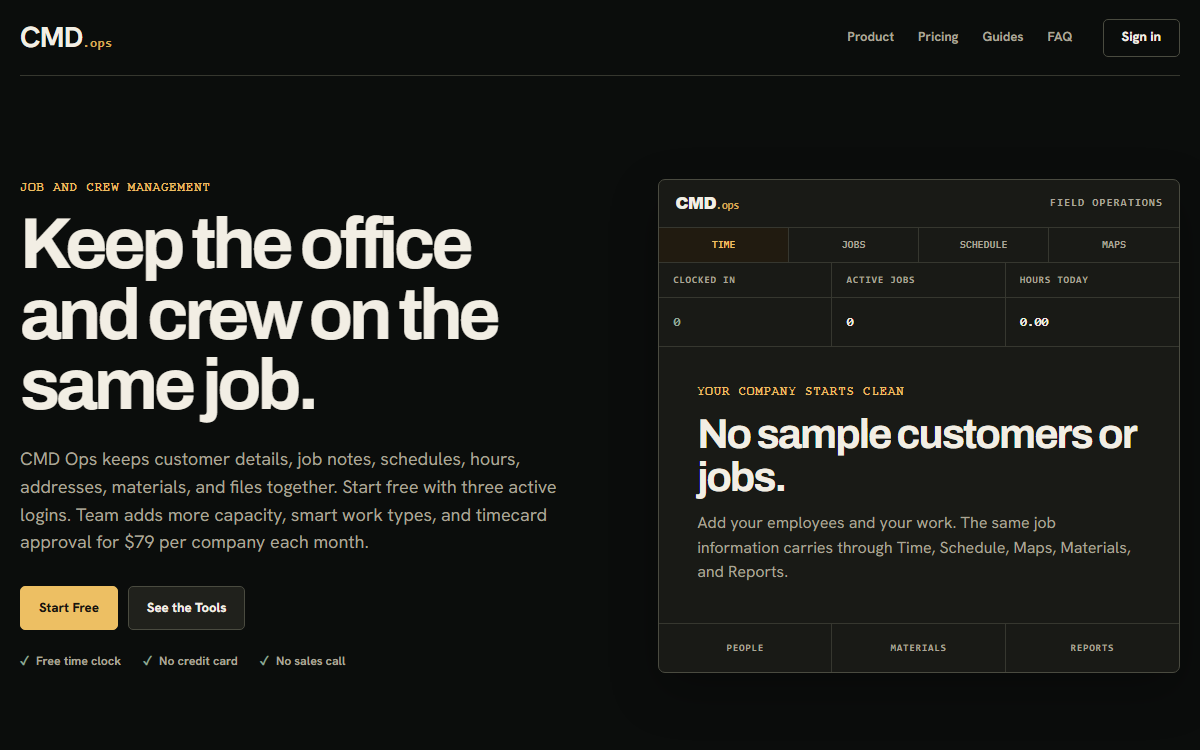Click the 'CLOCKED IN' label

click(704, 280)
